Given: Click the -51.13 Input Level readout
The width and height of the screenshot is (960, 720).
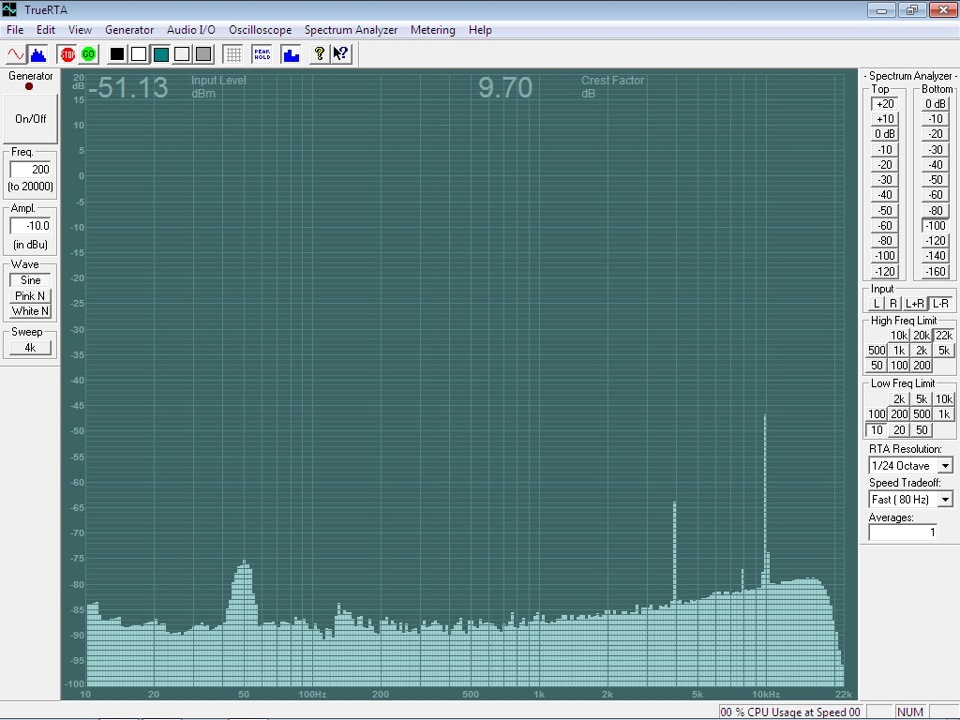Looking at the screenshot, I should pyautogui.click(x=128, y=88).
